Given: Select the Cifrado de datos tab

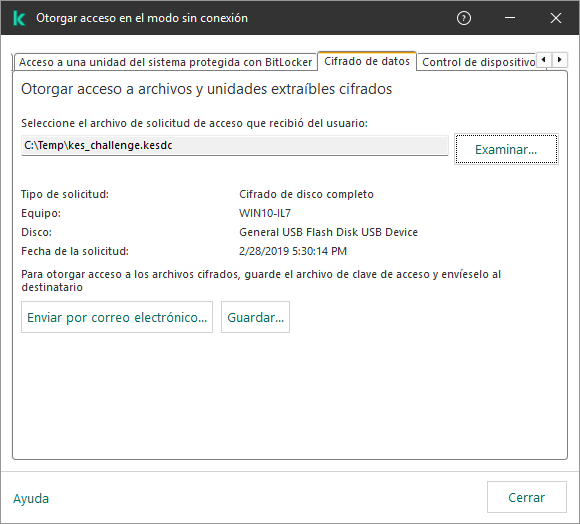Looking at the screenshot, I should 367,61.
